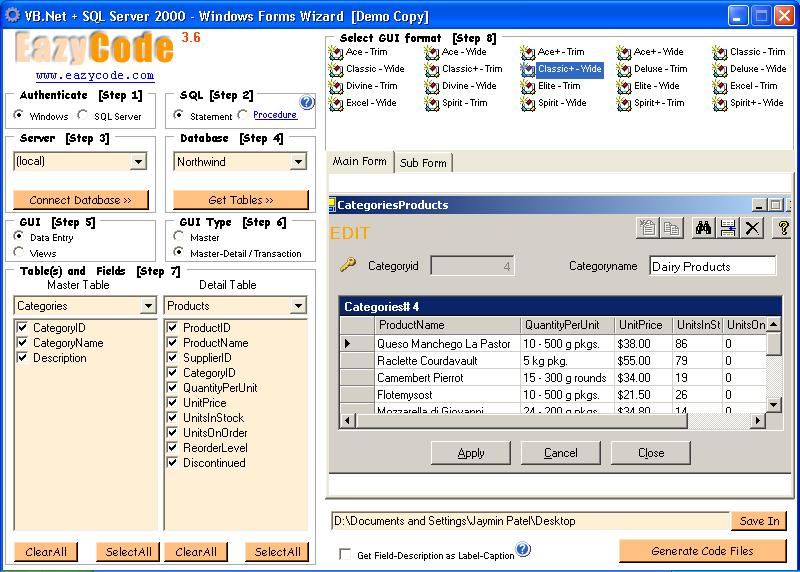800x572 pixels.
Task: Select SQL Server authentication option
Action: [82, 115]
